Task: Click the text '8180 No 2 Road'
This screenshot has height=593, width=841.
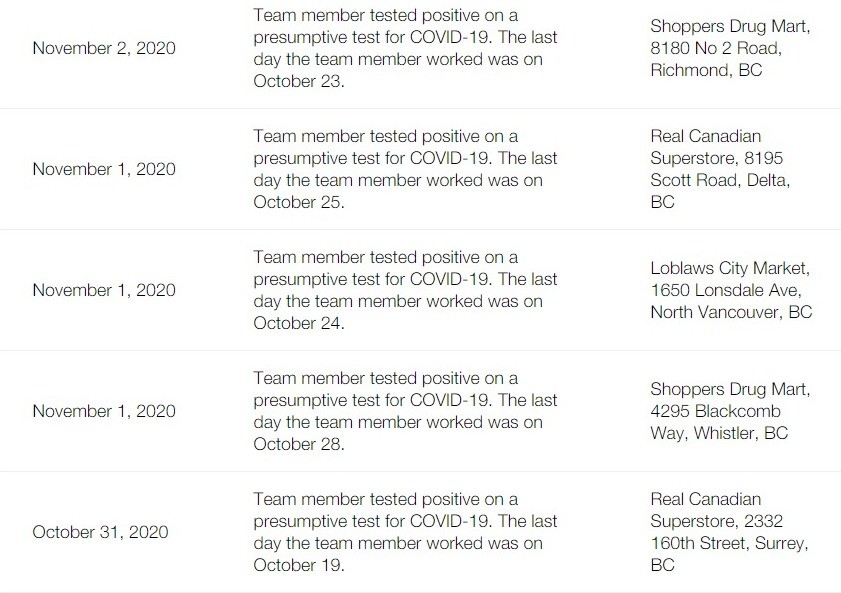Action: (713, 49)
